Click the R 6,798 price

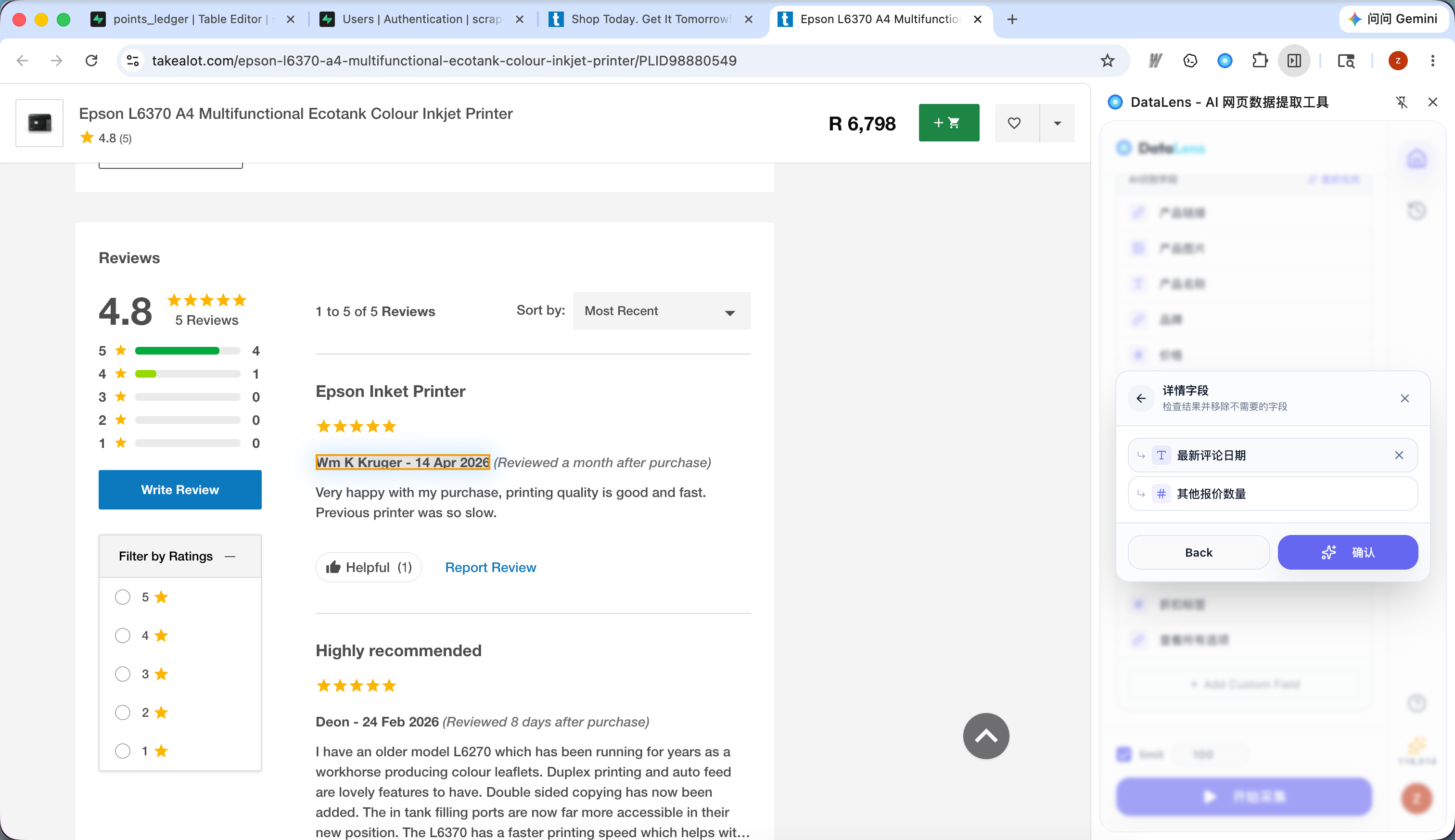coord(862,124)
